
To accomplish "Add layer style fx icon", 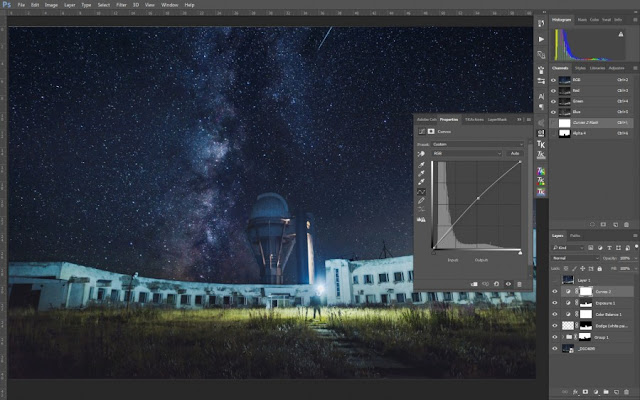I will click(x=575, y=392).
